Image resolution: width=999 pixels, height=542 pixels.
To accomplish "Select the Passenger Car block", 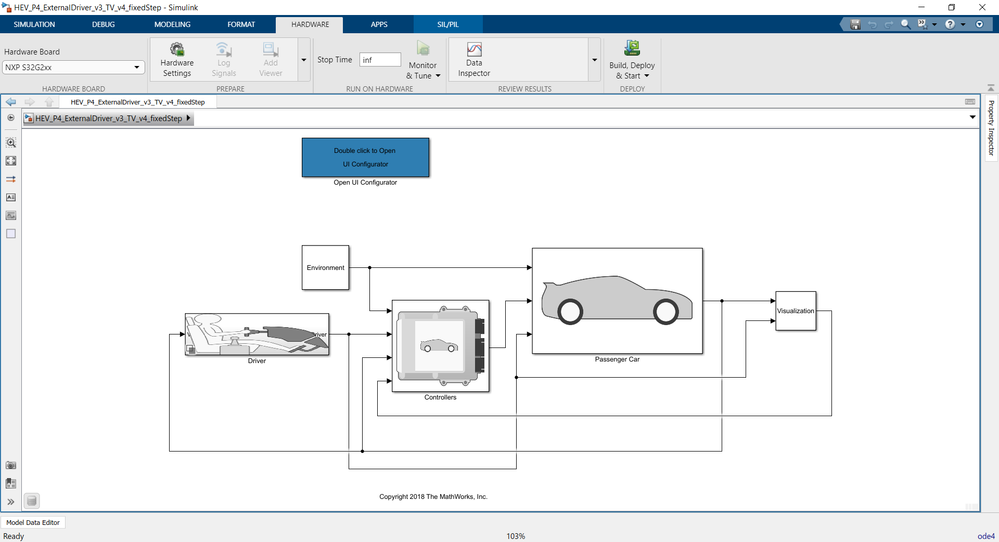I will point(617,301).
